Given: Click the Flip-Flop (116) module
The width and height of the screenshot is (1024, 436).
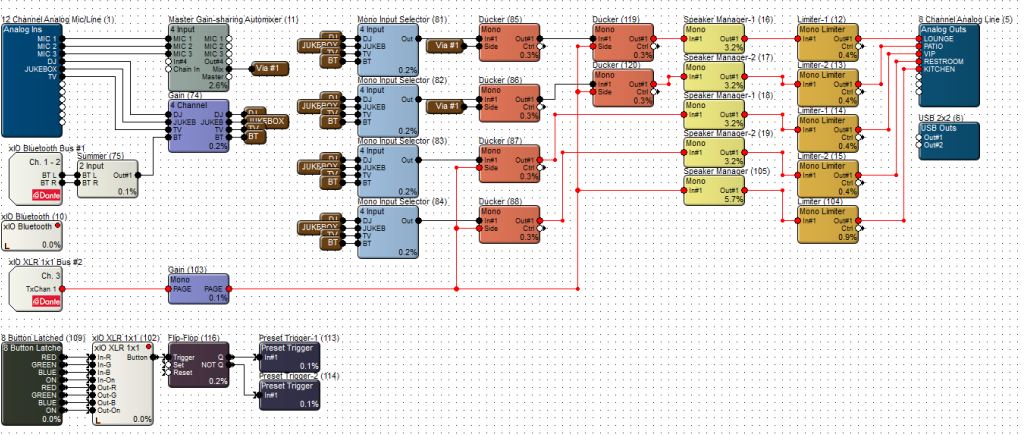Looking at the screenshot, I should (200, 365).
